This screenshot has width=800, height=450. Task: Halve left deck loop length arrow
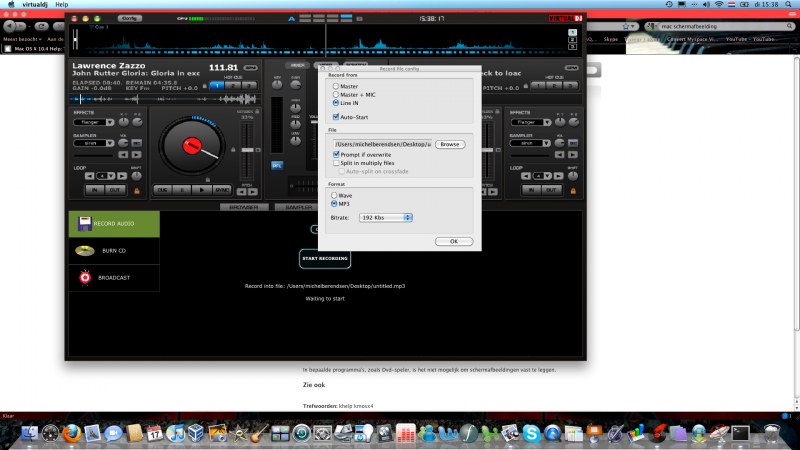tap(90, 176)
